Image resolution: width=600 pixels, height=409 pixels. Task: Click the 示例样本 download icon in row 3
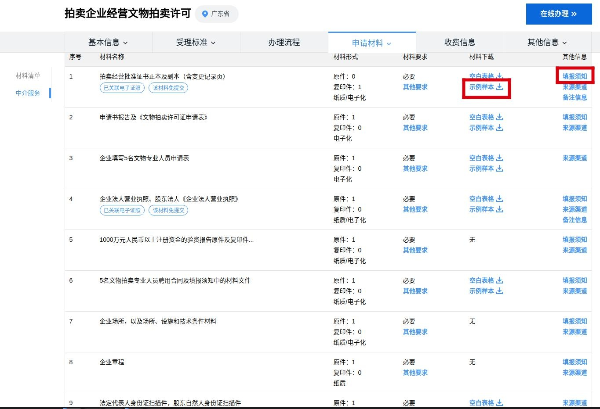click(x=499, y=169)
